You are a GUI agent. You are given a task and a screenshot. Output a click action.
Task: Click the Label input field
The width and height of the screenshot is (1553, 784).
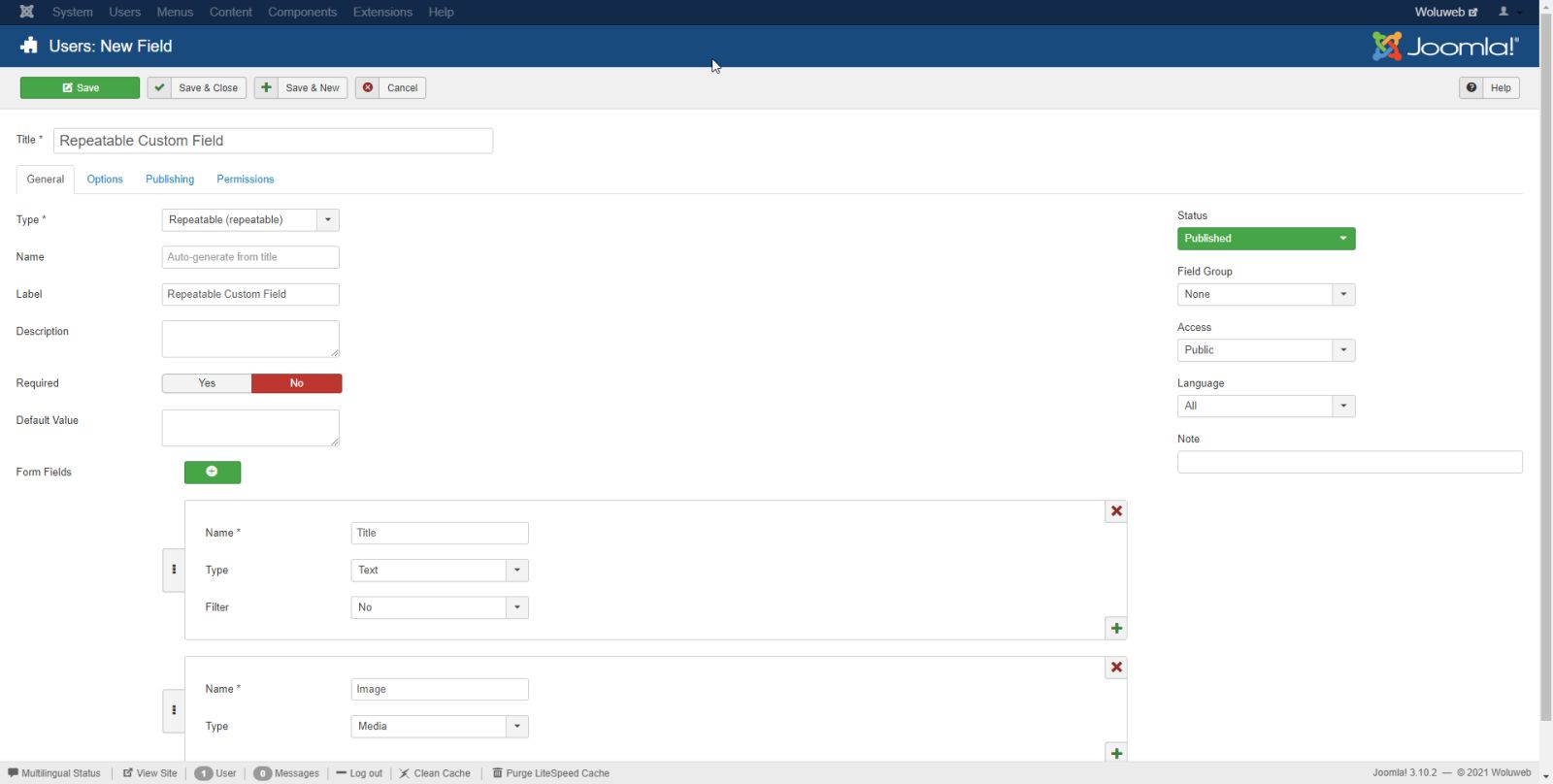coord(250,294)
